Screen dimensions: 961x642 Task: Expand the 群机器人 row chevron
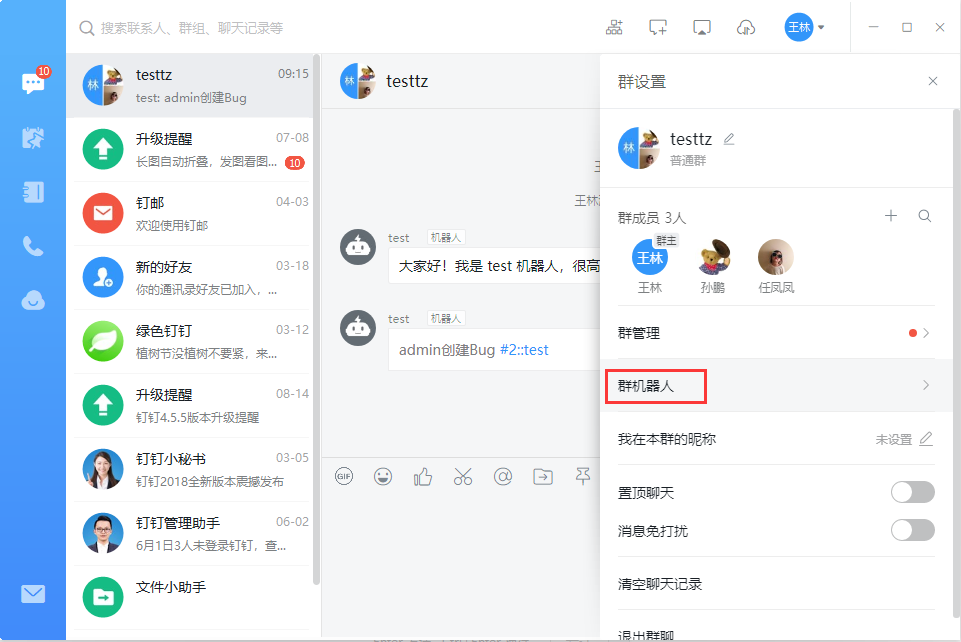click(926, 385)
